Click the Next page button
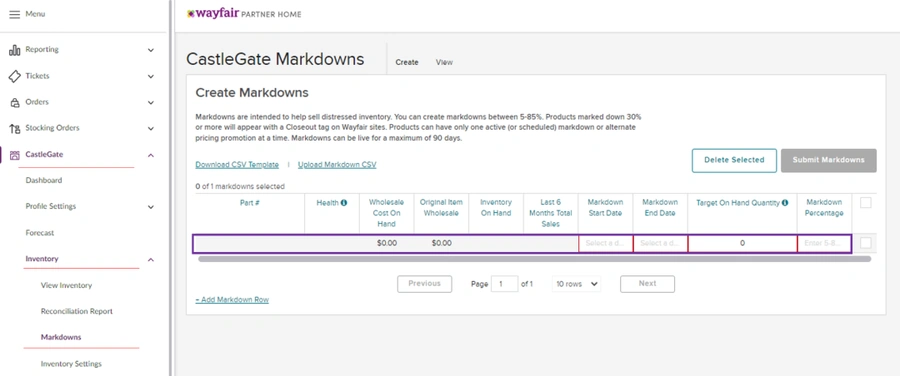 [x=647, y=284]
